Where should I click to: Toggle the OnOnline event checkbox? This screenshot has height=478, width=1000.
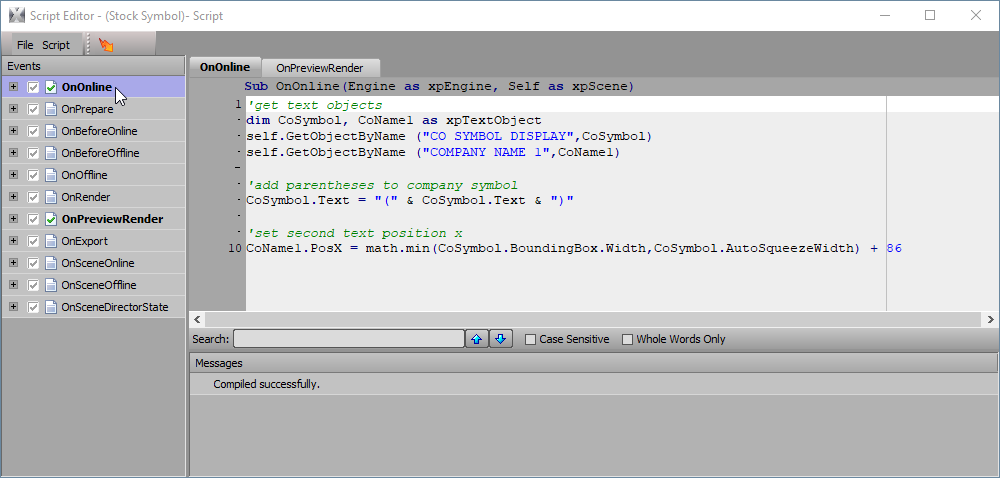(x=34, y=87)
